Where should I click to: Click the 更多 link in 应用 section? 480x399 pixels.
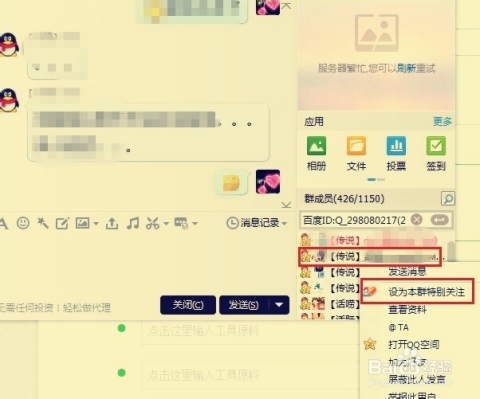442,121
